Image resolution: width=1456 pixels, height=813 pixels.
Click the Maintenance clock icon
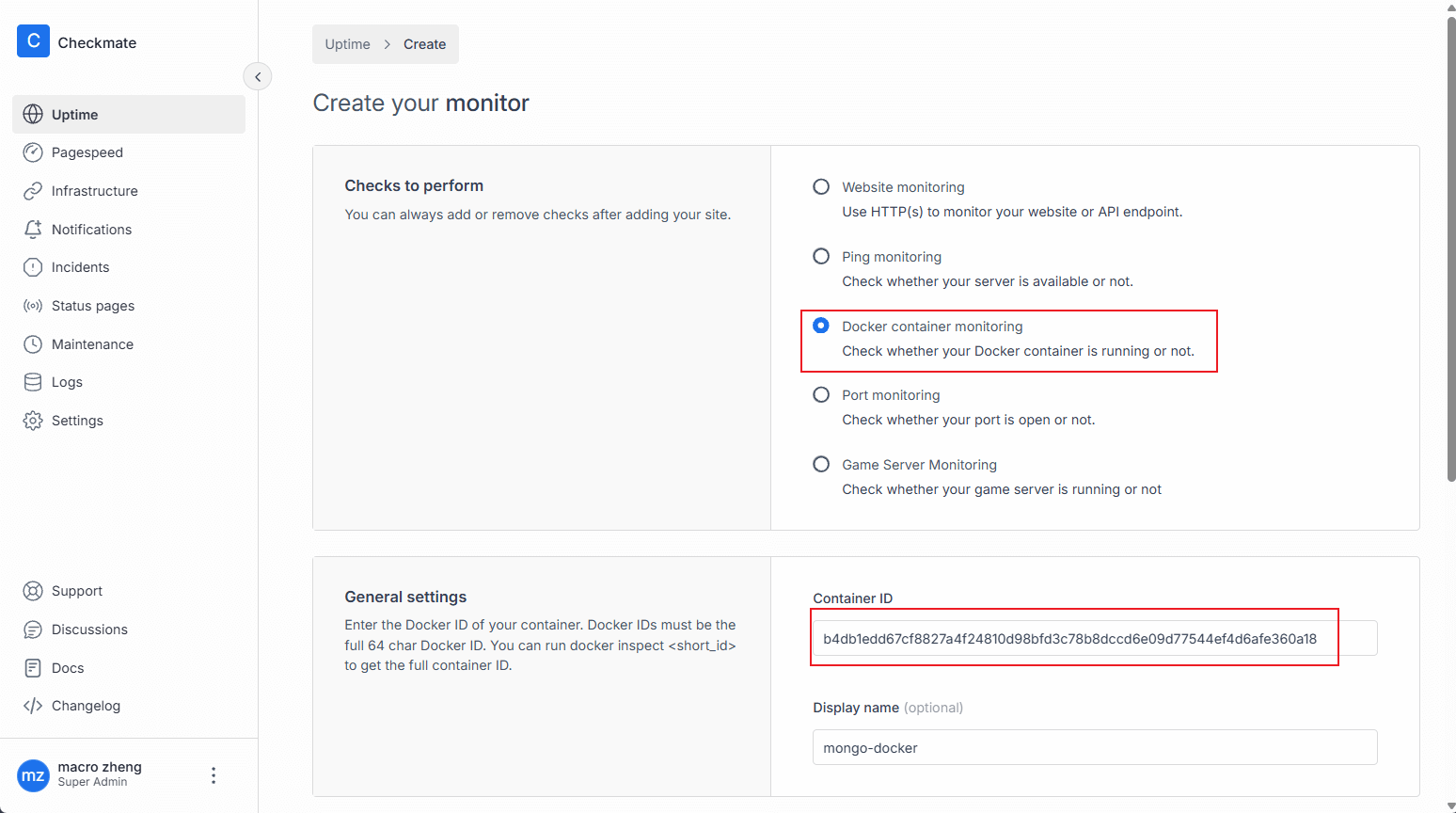point(33,344)
